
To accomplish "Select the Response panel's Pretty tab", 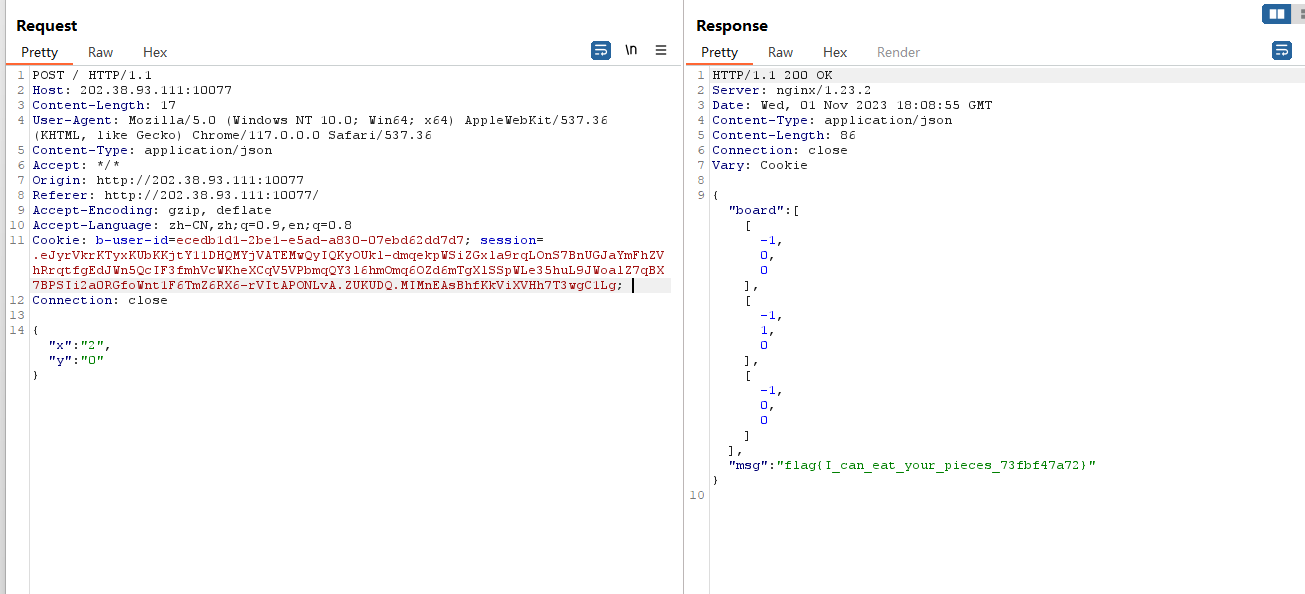I will [719, 52].
